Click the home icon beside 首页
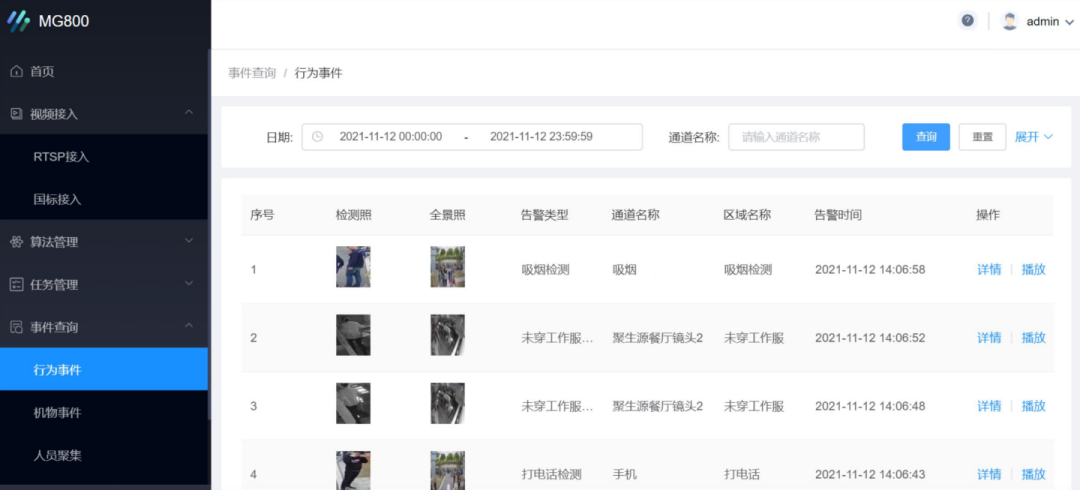The image size is (1080, 490). 16,72
